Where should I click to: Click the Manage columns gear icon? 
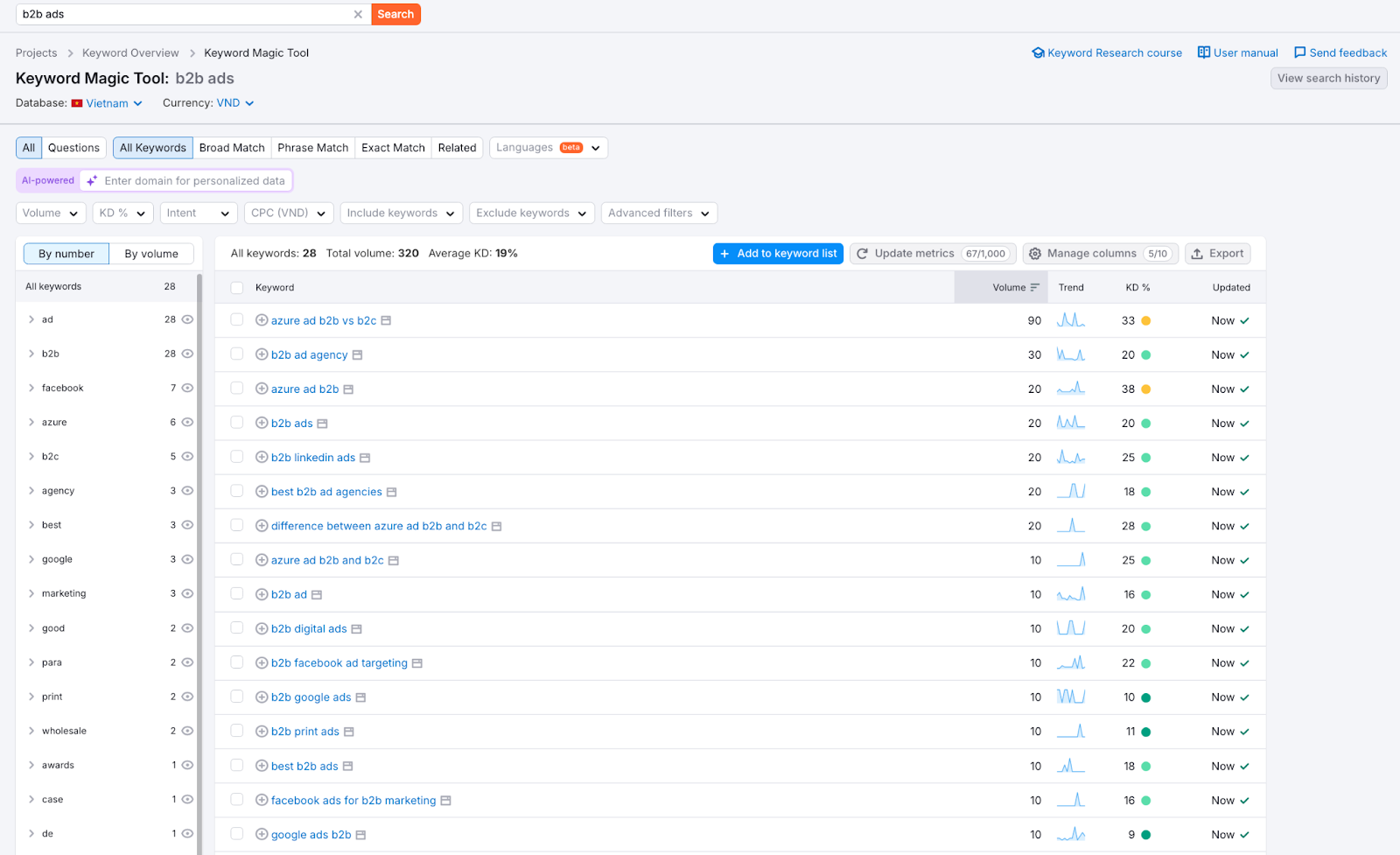tap(1035, 254)
